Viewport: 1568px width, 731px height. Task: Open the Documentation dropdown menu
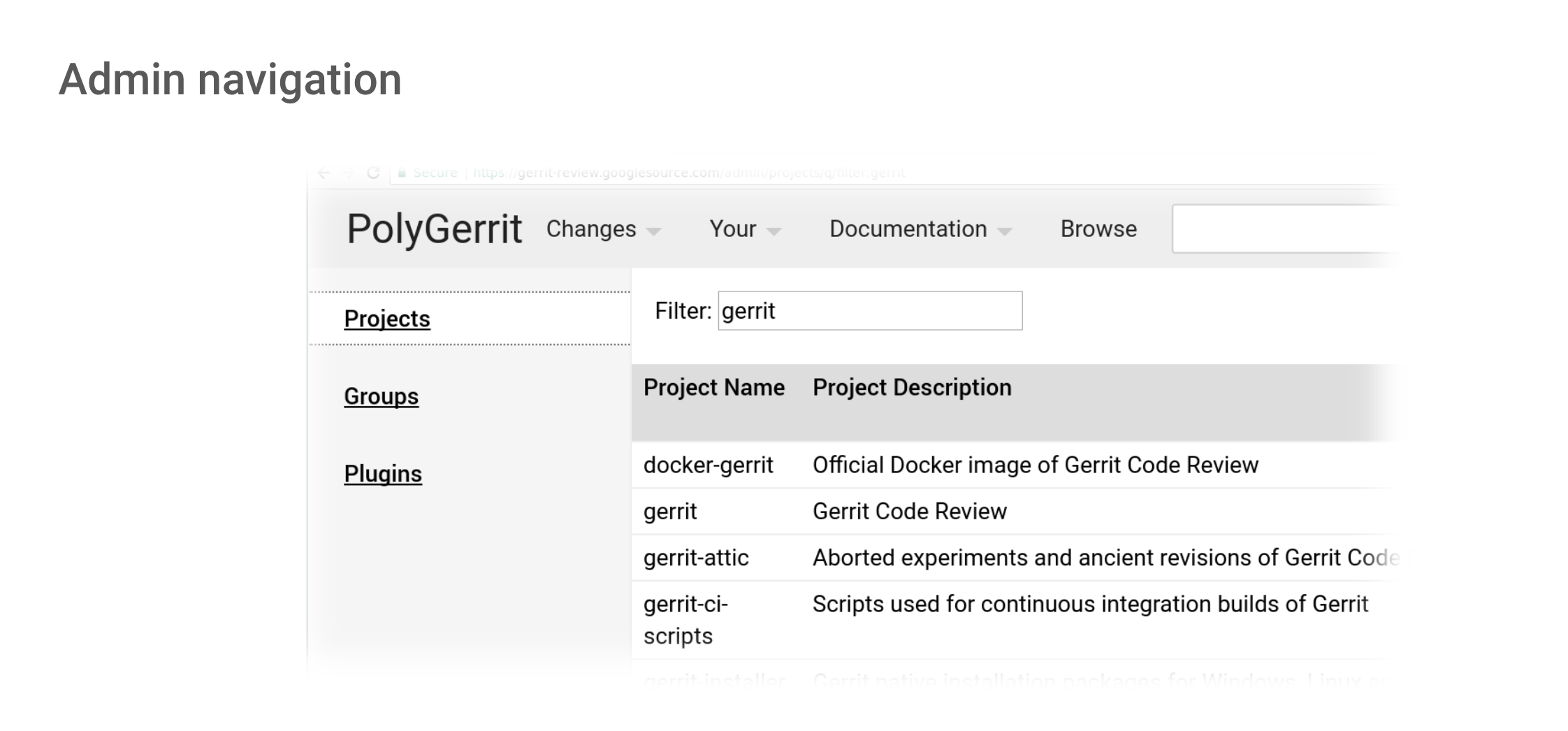[x=920, y=229]
